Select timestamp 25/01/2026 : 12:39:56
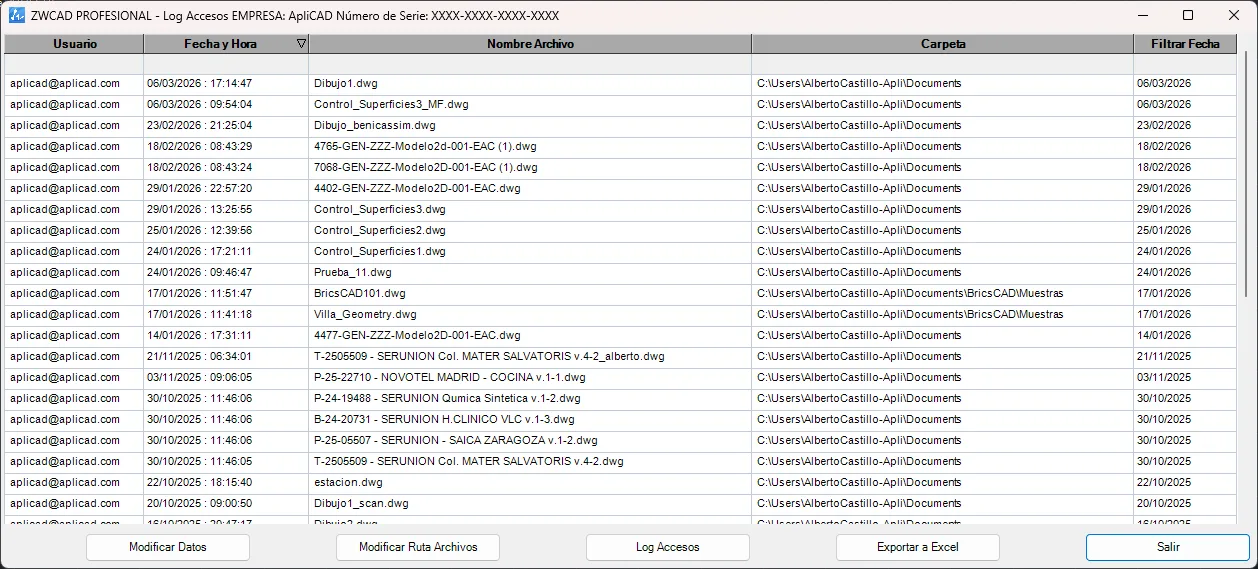The image size is (1258, 569). [199, 230]
